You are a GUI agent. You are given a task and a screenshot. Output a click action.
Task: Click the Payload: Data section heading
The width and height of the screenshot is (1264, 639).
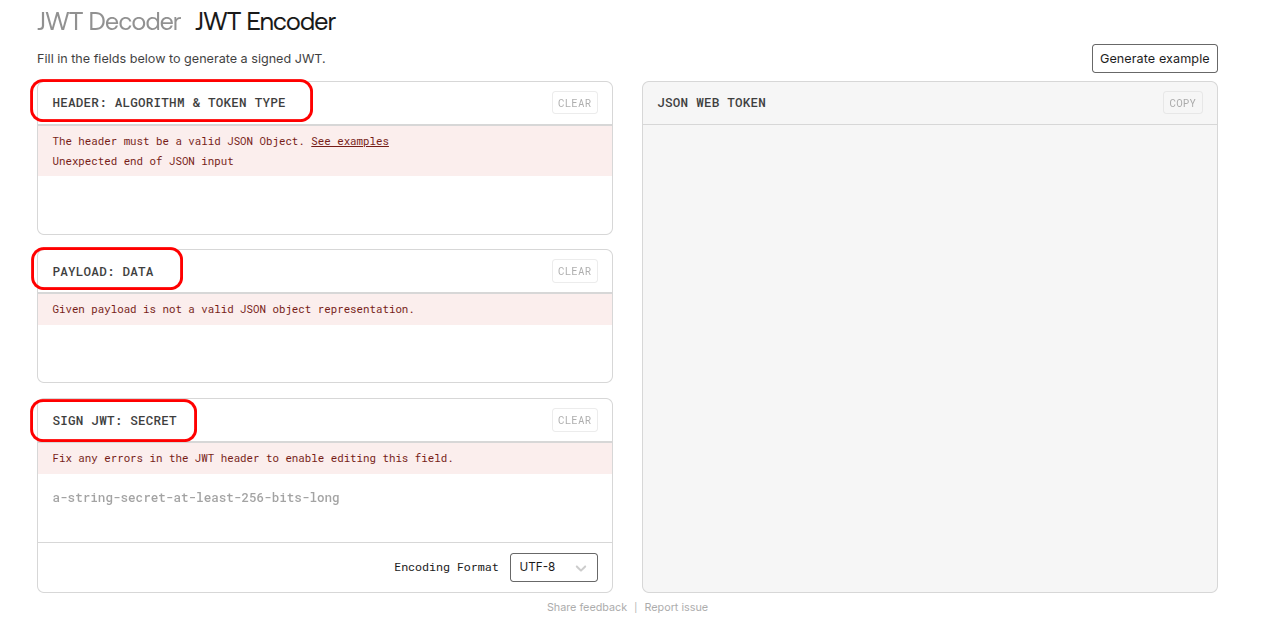point(103,271)
